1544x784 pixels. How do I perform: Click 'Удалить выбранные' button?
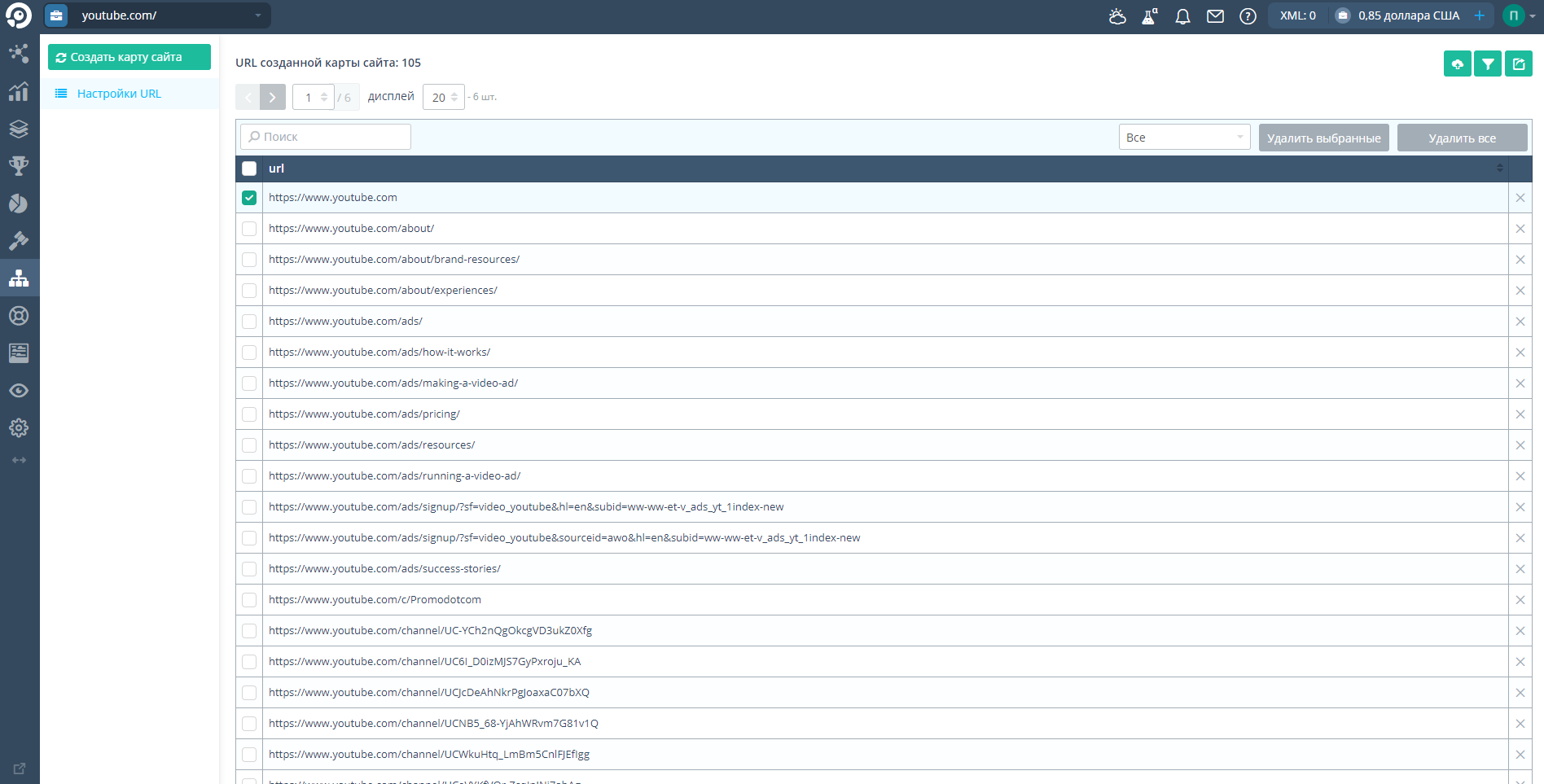(x=1324, y=138)
